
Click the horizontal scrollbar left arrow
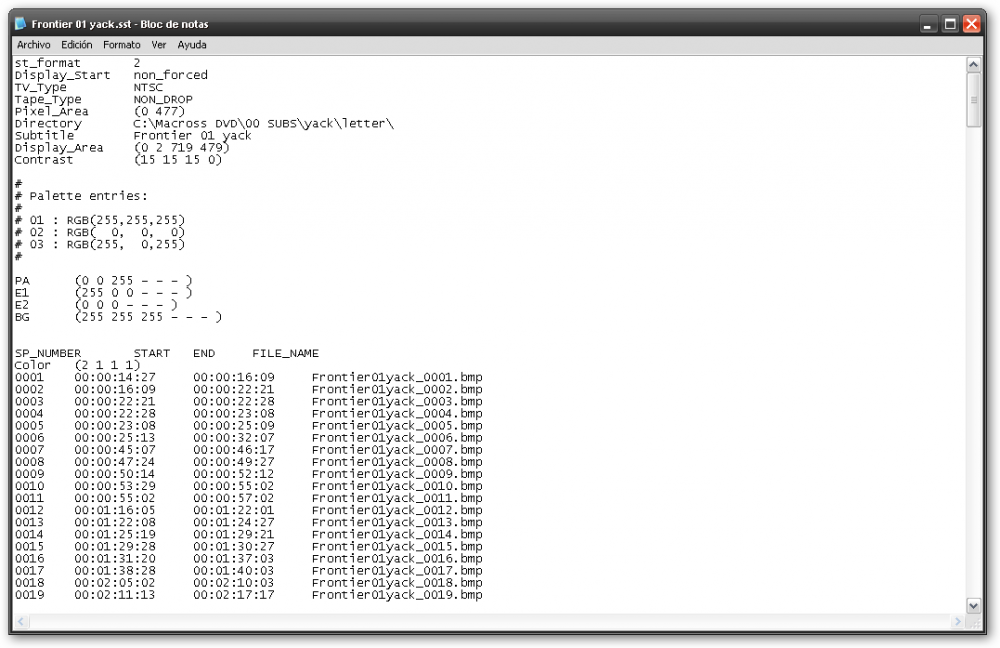tap(21, 621)
